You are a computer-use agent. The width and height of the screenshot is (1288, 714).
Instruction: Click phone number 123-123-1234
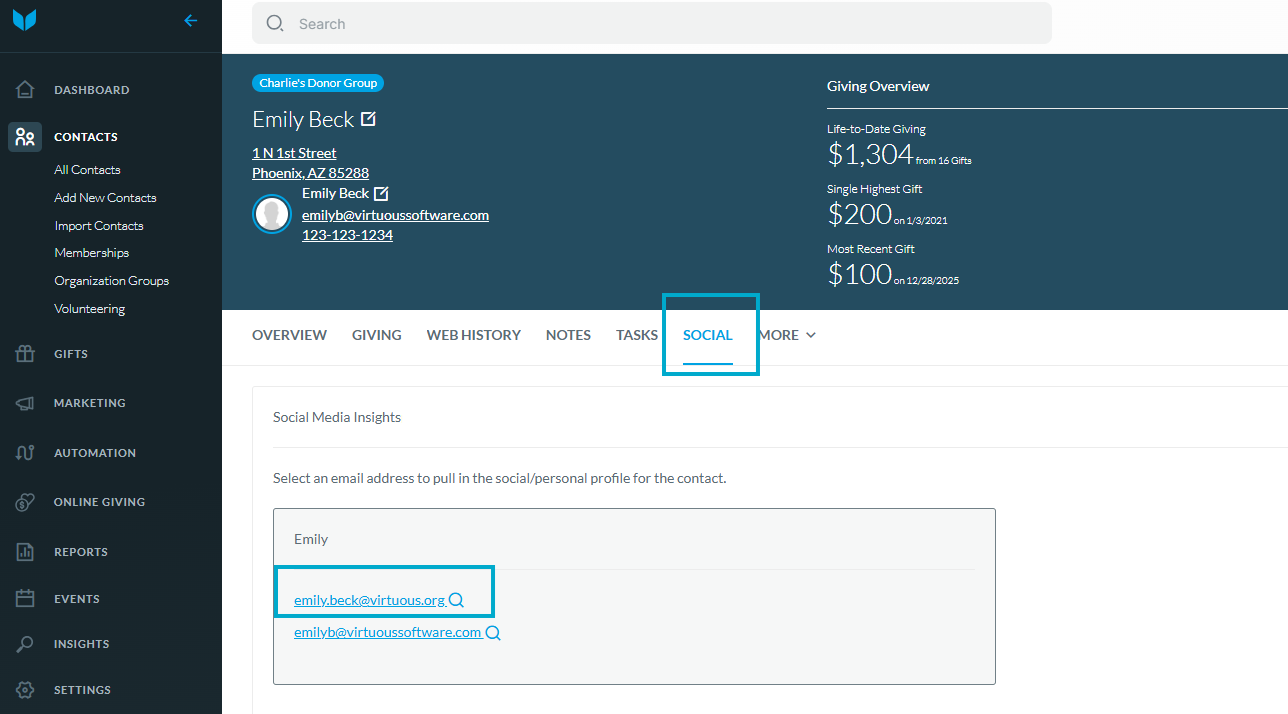[x=347, y=235]
